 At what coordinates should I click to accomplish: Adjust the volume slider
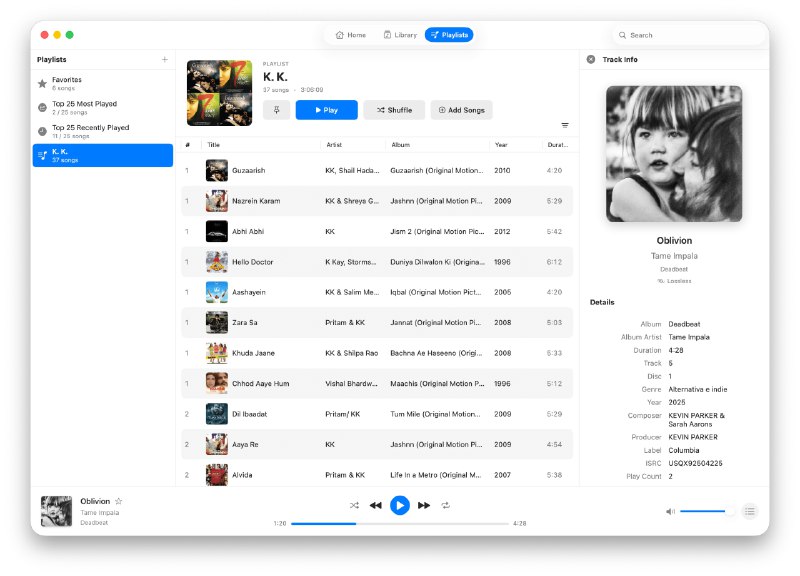705,511
